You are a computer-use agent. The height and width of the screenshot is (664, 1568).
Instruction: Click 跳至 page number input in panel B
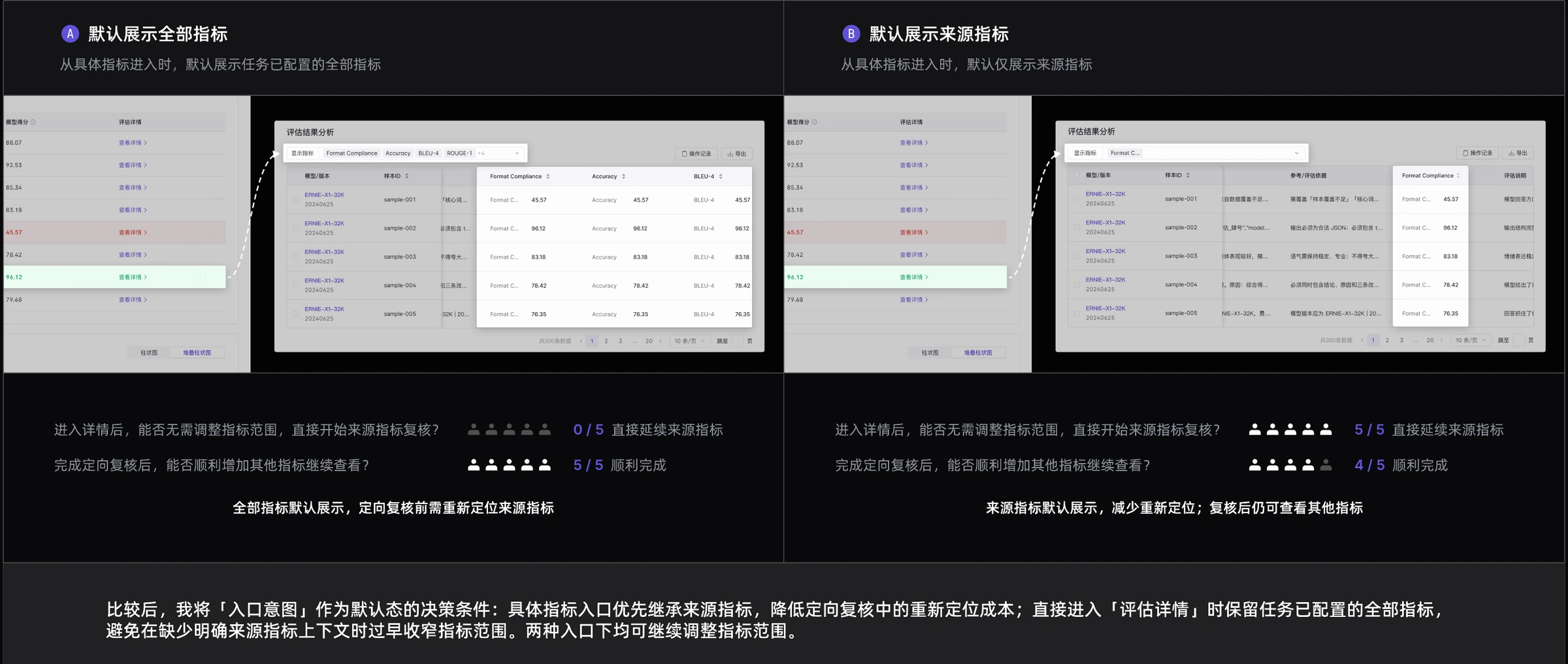[x=1519, y=340]
